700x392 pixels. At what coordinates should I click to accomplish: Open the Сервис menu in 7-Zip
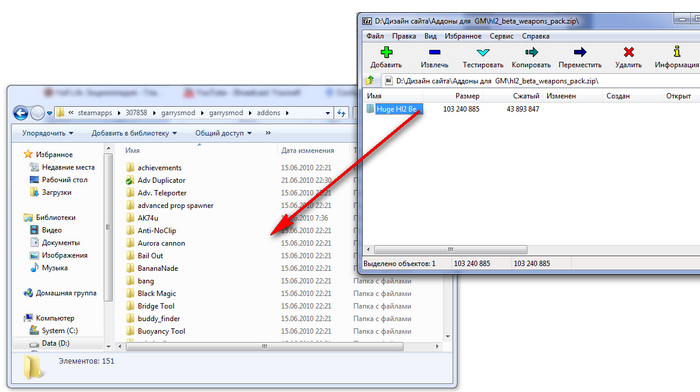click(x=501, y=36)
